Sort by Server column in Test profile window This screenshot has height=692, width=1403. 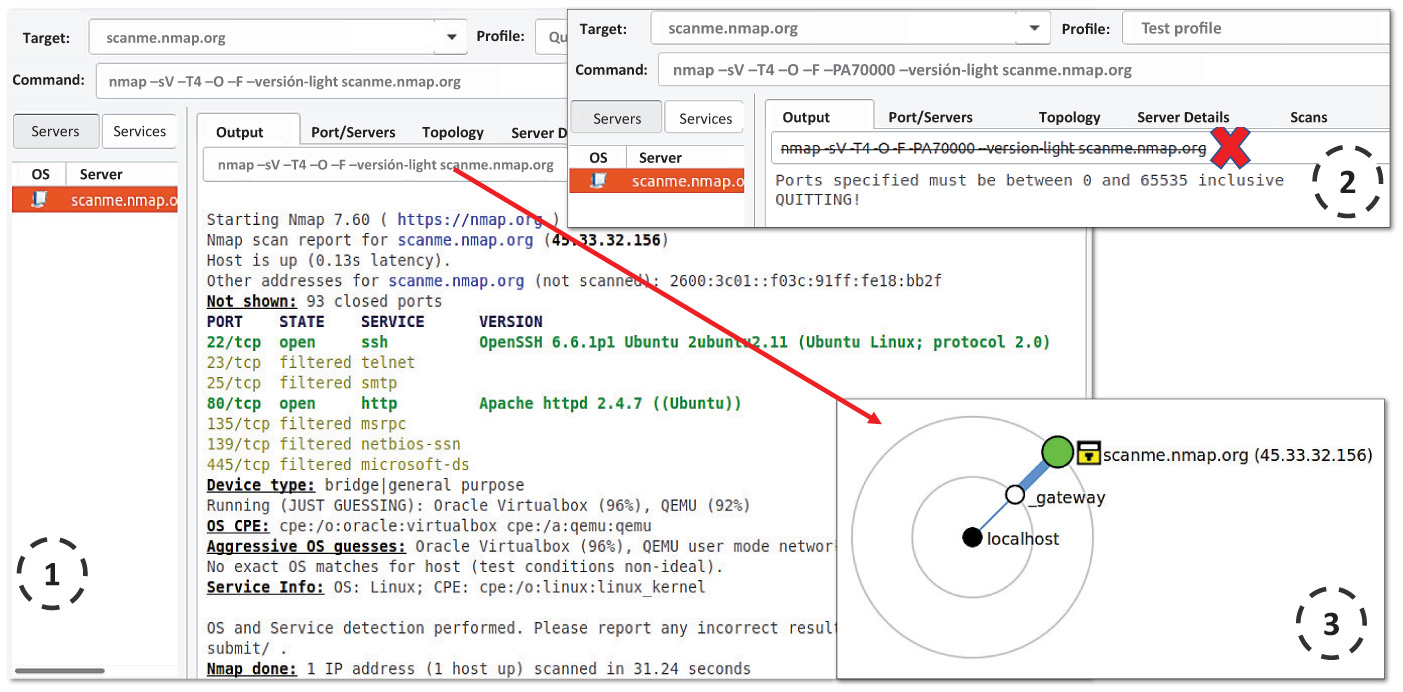[x=685, y=157]
